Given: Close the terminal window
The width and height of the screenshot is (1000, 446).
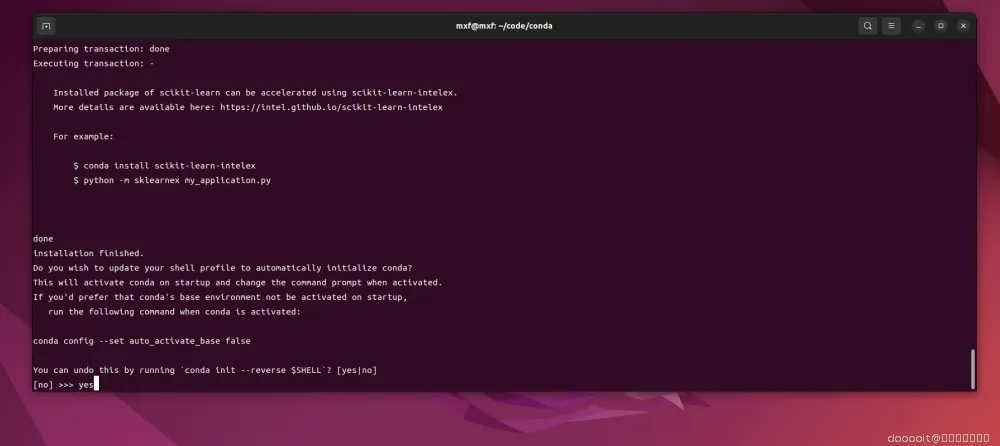Looking at the screenshot, I should point(964,26).
